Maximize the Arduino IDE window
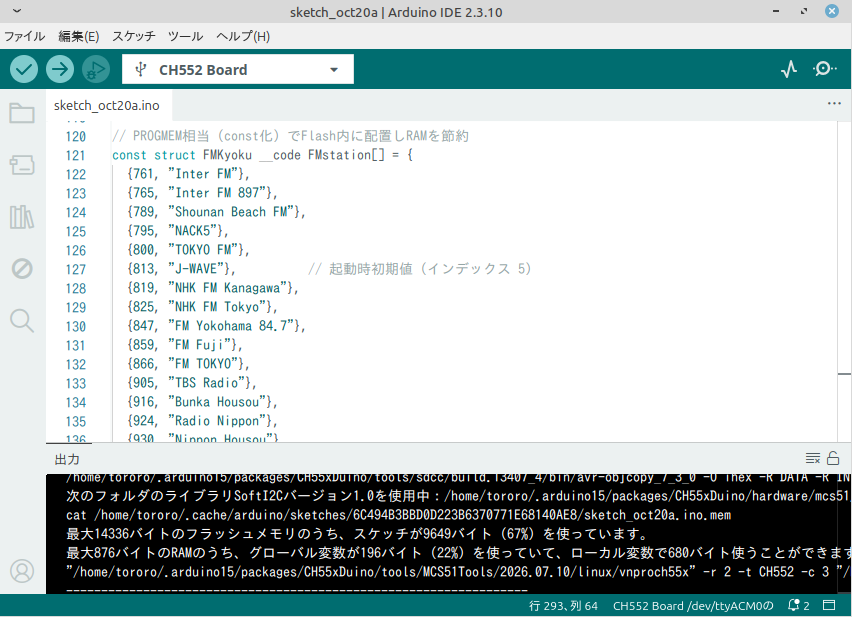The height and width of the screenshot is (617, 852). point(804,11)
